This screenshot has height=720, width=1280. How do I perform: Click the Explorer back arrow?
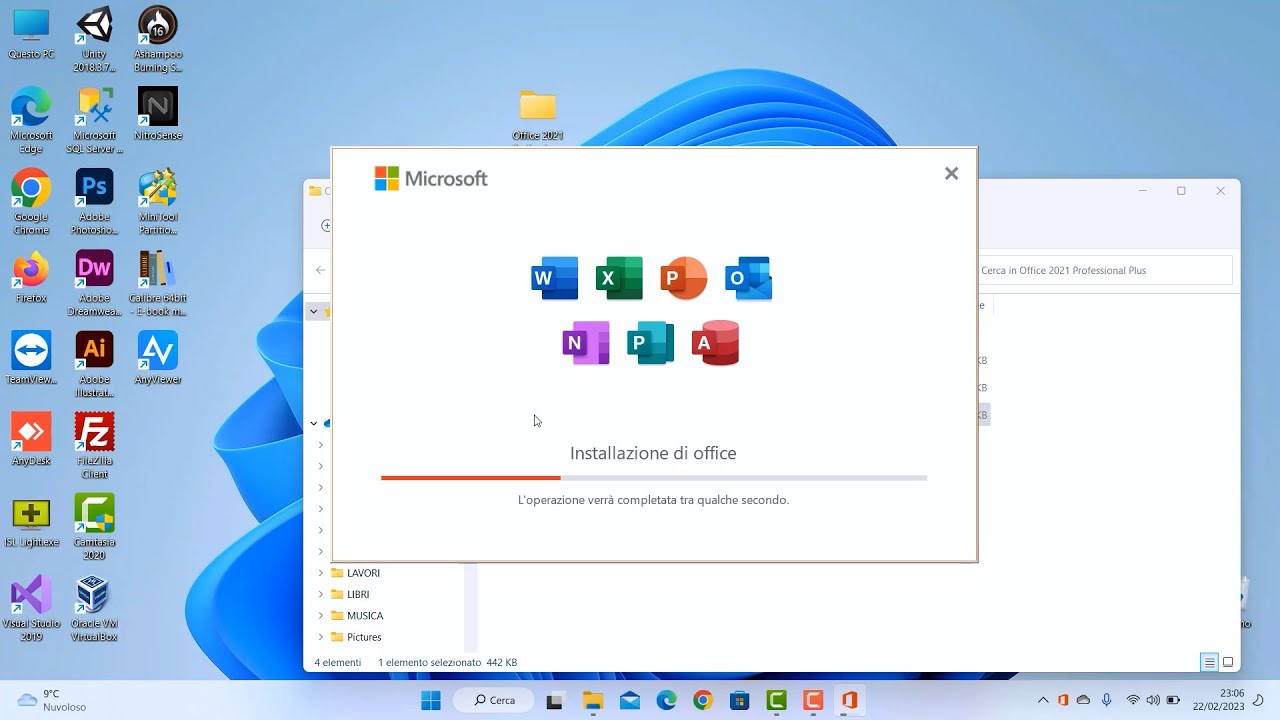pos(320,270)
